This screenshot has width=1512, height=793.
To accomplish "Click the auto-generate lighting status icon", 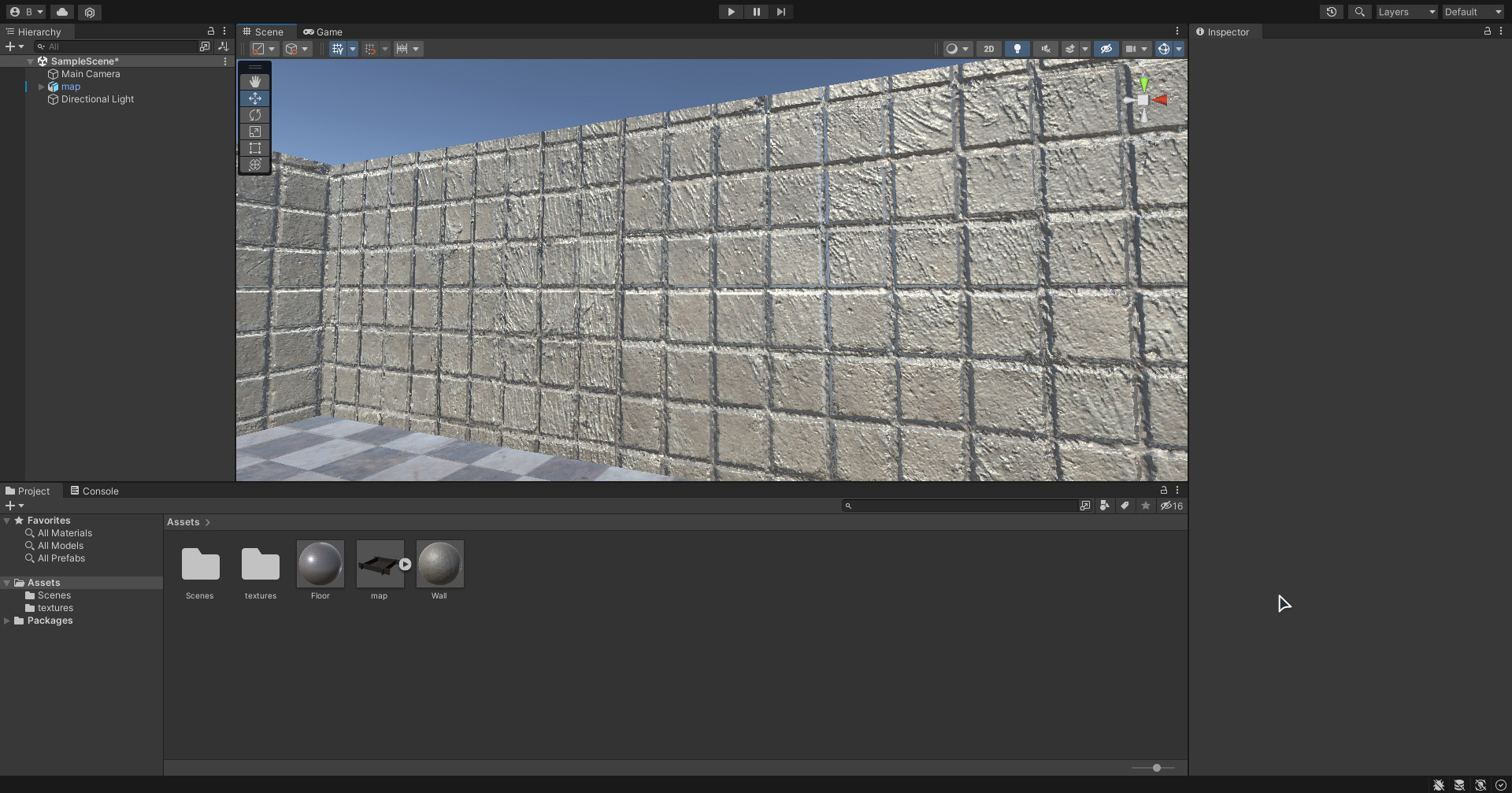I will point(1480,785).
